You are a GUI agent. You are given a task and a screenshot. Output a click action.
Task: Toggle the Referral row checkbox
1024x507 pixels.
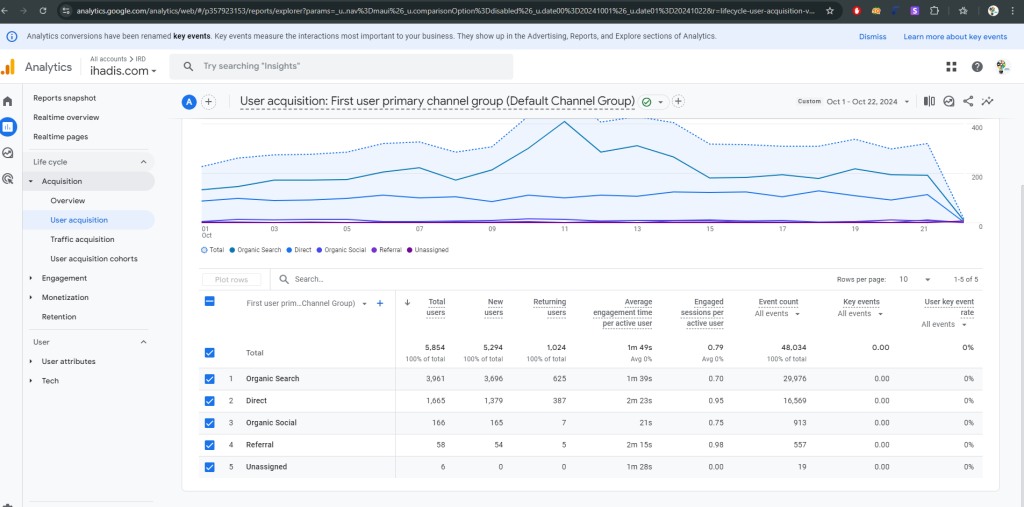[x=209, y=445]
